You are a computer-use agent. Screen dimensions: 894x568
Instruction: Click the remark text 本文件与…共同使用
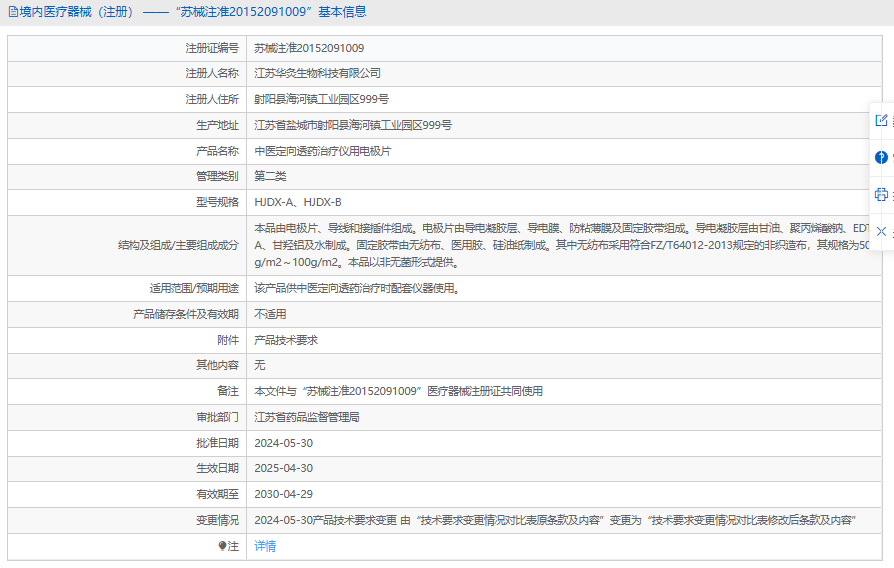point(399,392)
